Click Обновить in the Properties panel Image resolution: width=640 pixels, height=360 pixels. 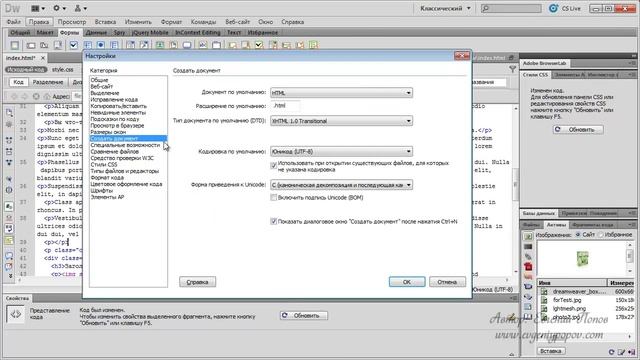[304, 316]
